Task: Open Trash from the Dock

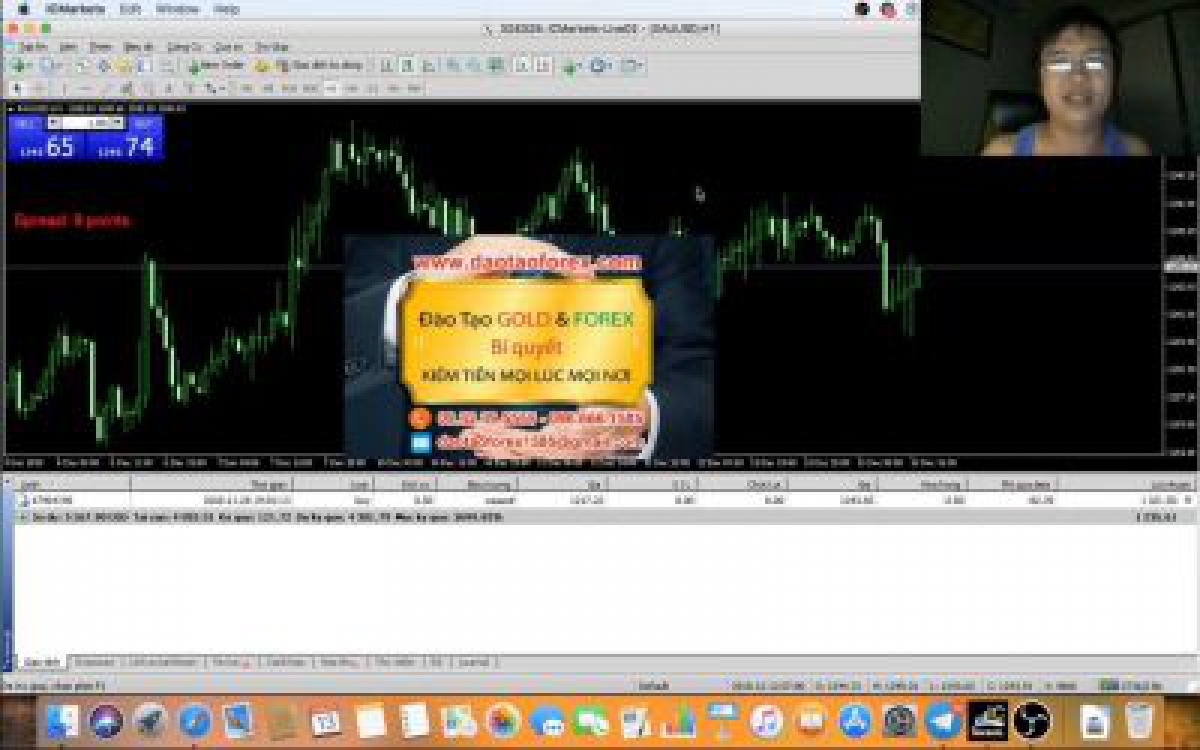Action: pos(1139,720)
